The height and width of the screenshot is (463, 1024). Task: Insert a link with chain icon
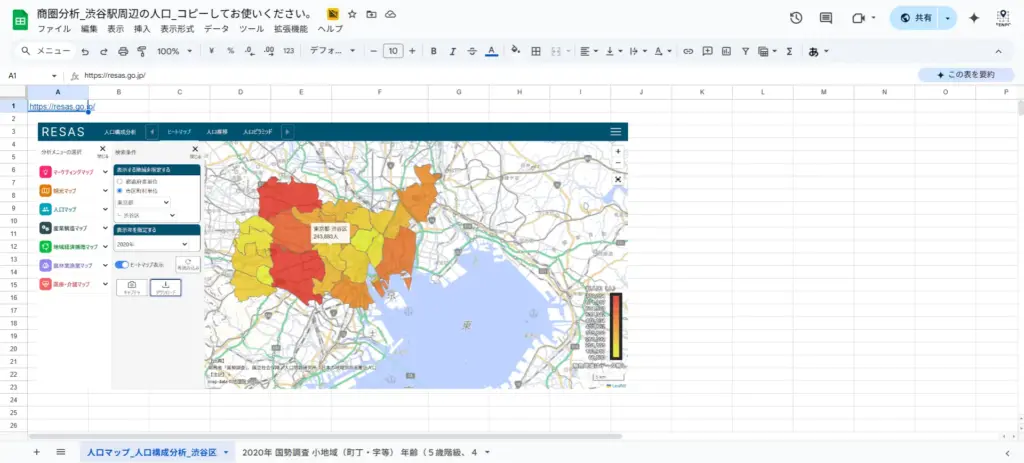pyautogui.click(x=688, y=51)
